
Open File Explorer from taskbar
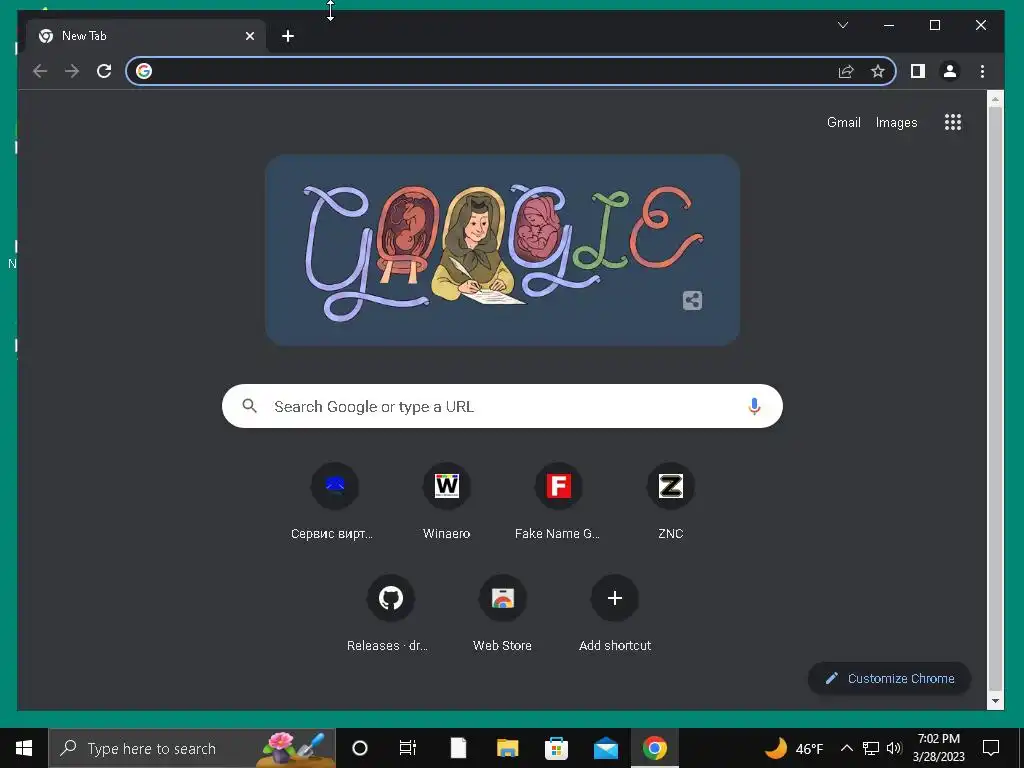pyautogui.click(x=507, y=748)
